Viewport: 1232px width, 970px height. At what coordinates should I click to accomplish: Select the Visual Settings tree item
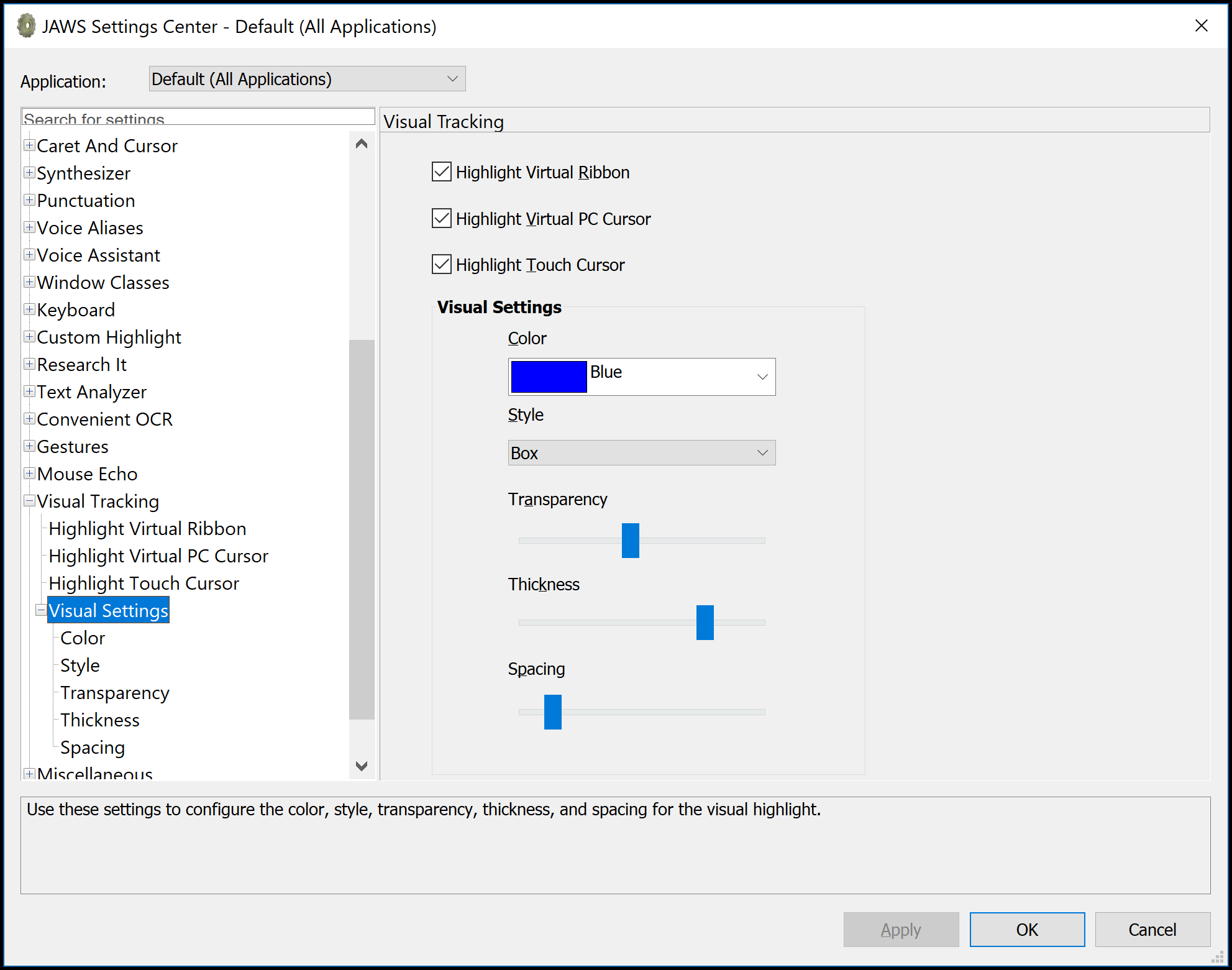point(108,611)
